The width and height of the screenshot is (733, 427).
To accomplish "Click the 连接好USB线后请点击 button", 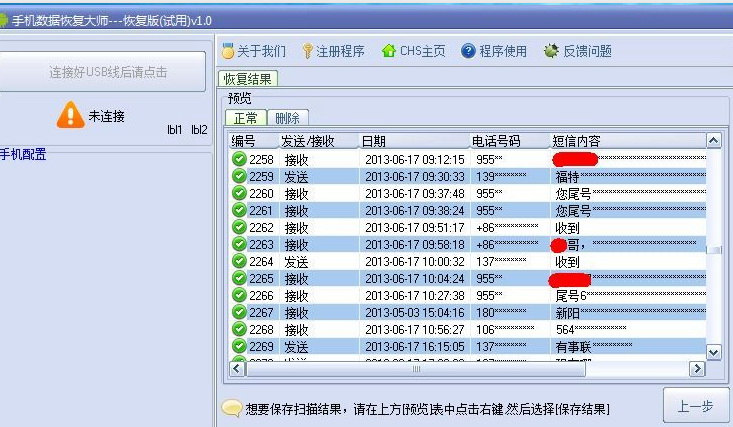I will (106, 72).
